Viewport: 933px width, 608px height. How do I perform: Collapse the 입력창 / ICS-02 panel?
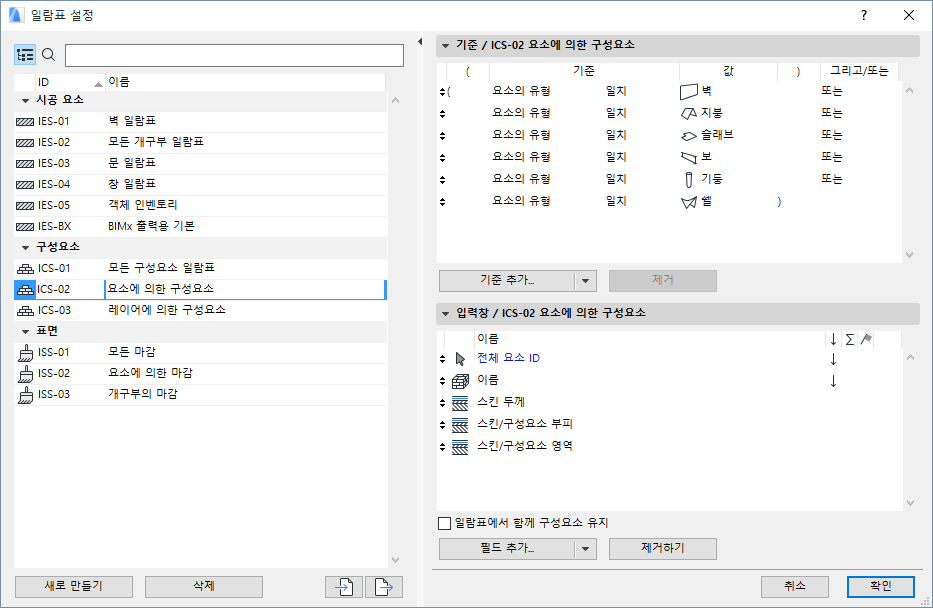tap(445, 314)
